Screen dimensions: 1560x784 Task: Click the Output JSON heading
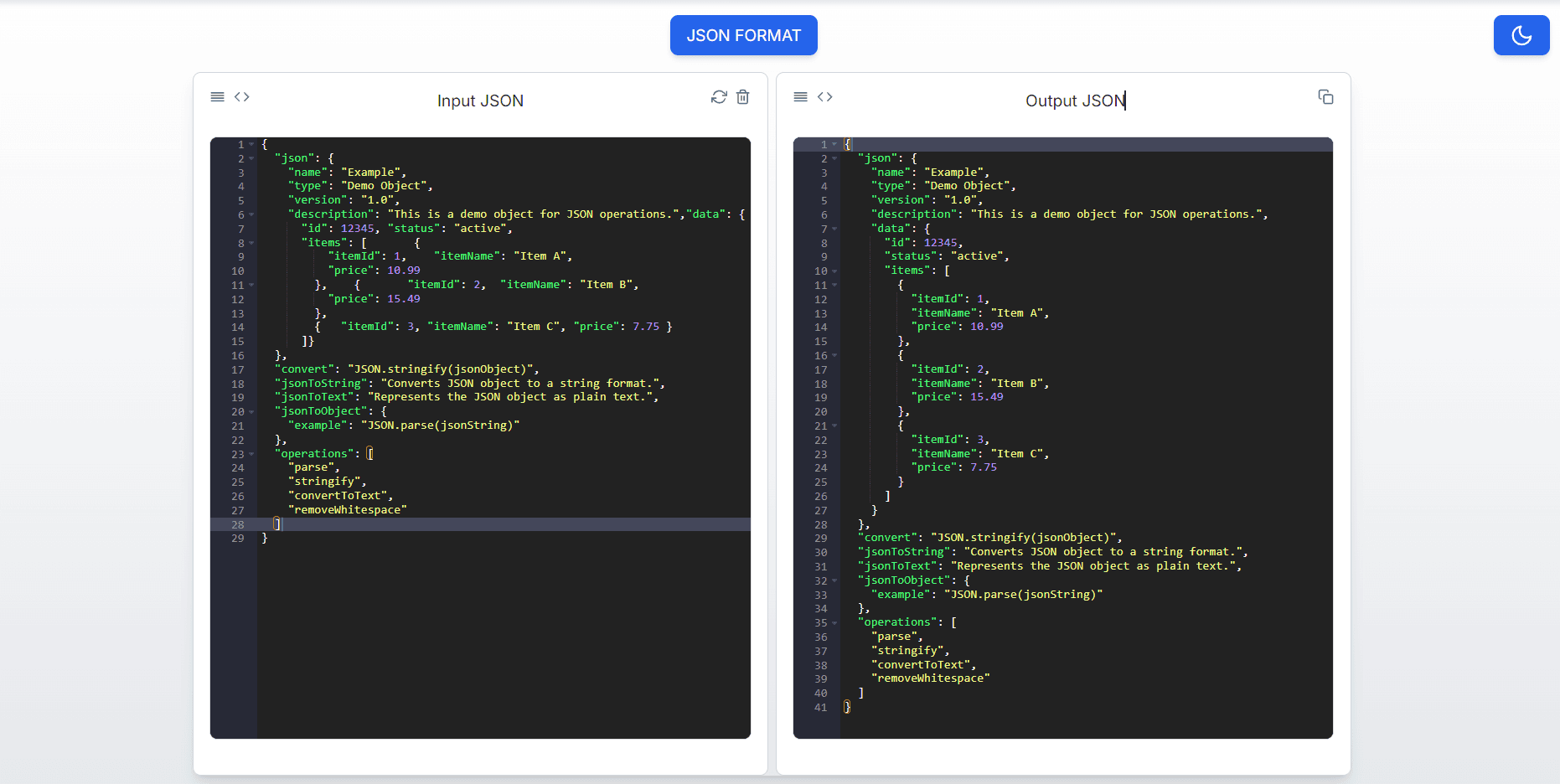1075,101
